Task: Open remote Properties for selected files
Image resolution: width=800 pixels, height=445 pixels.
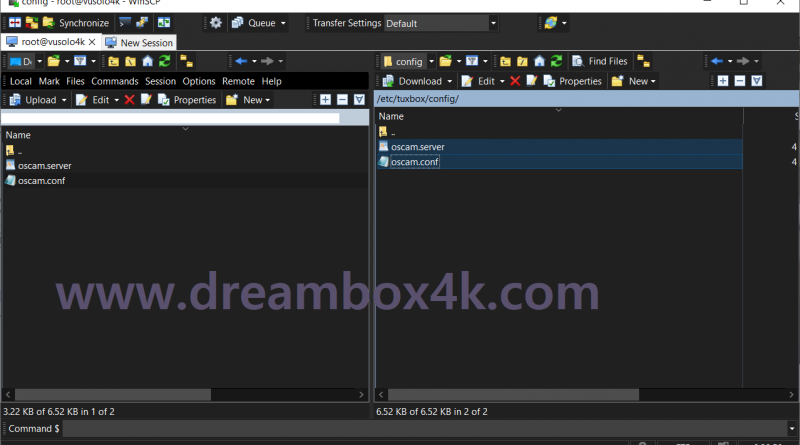Action: 573,81
